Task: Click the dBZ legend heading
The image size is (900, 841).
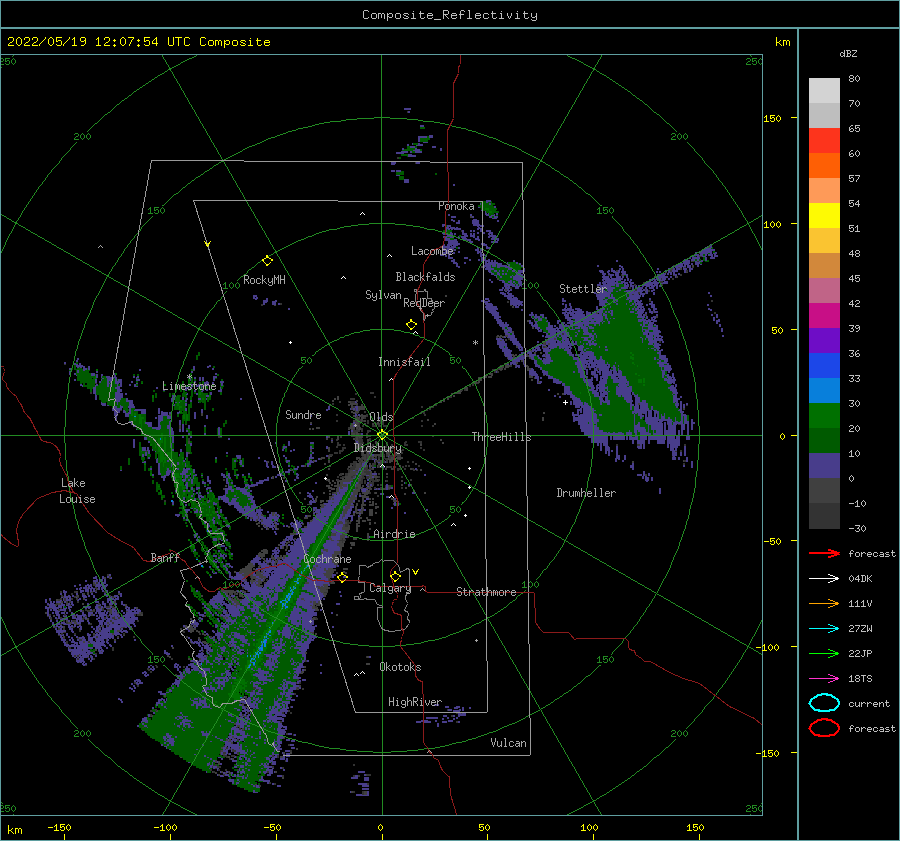Action: (x=848, y=53)
